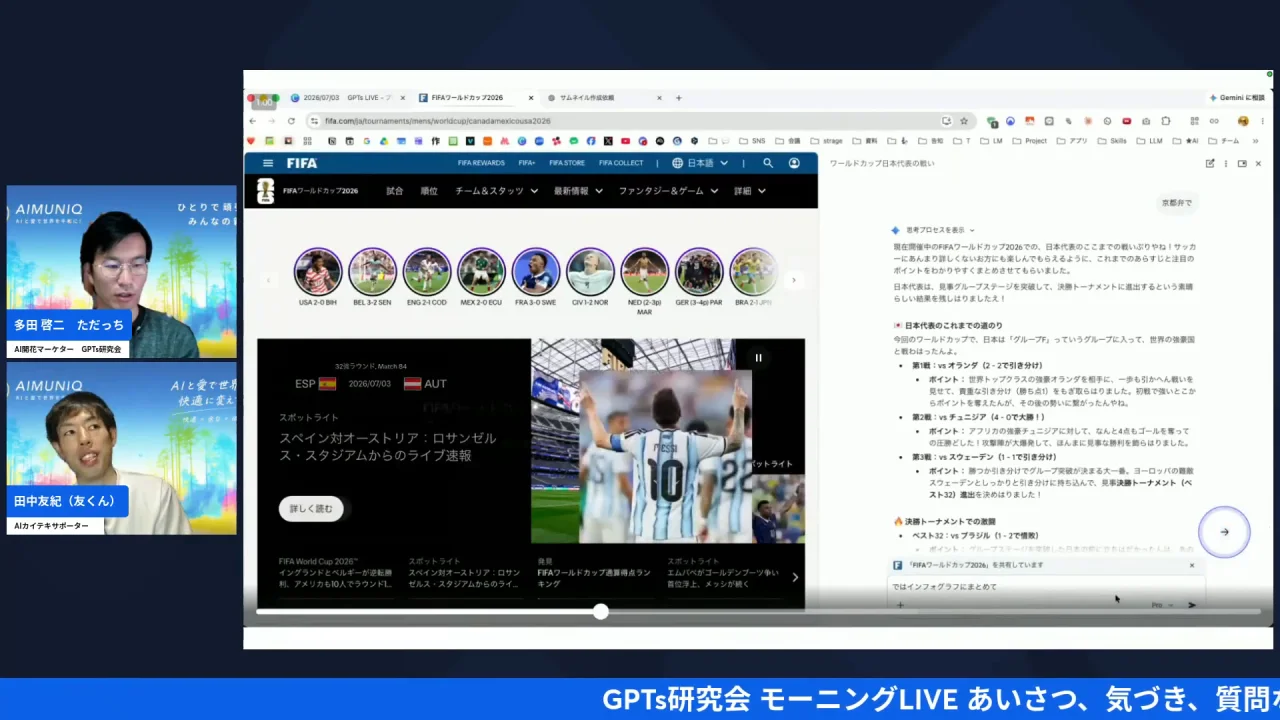Pause the spotlight carousel
The image size is (1280, 720).
[x=758, y=358]
